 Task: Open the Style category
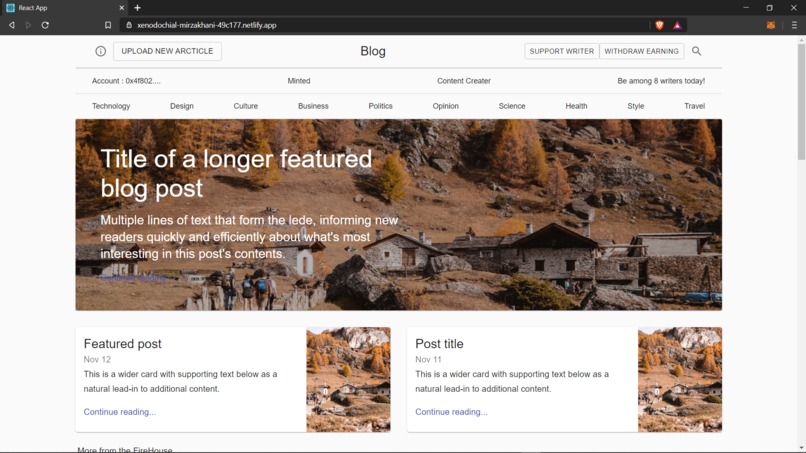[x=635, y=106]
